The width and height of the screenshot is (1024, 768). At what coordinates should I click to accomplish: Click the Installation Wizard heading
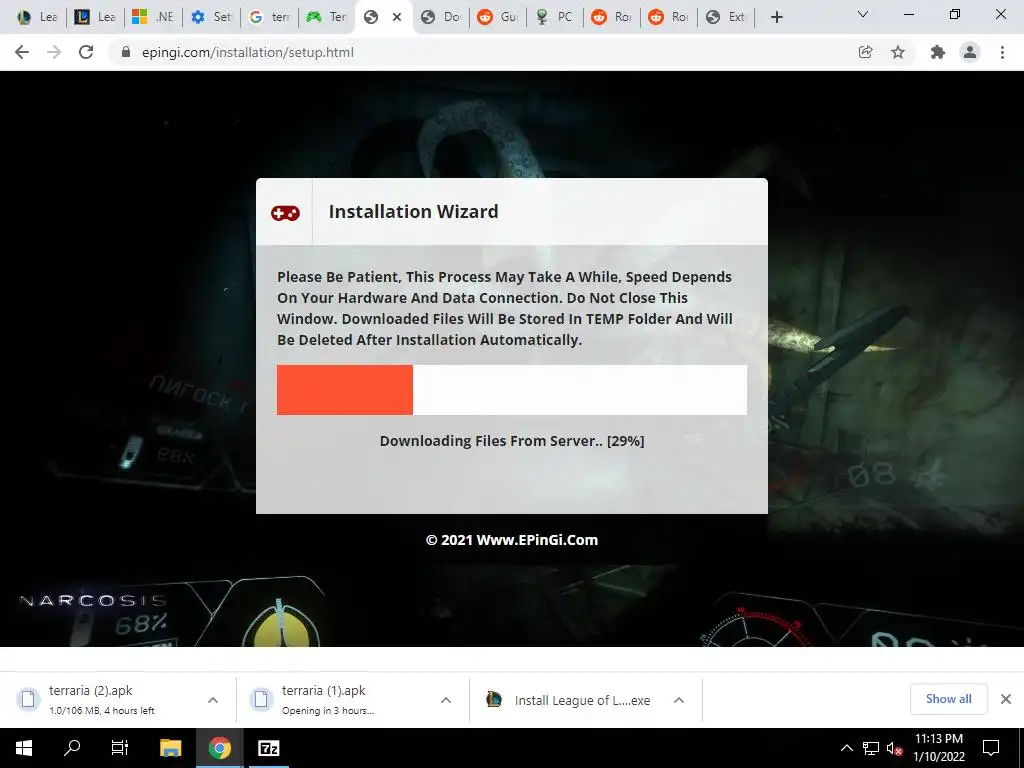[x=413, y=212]
